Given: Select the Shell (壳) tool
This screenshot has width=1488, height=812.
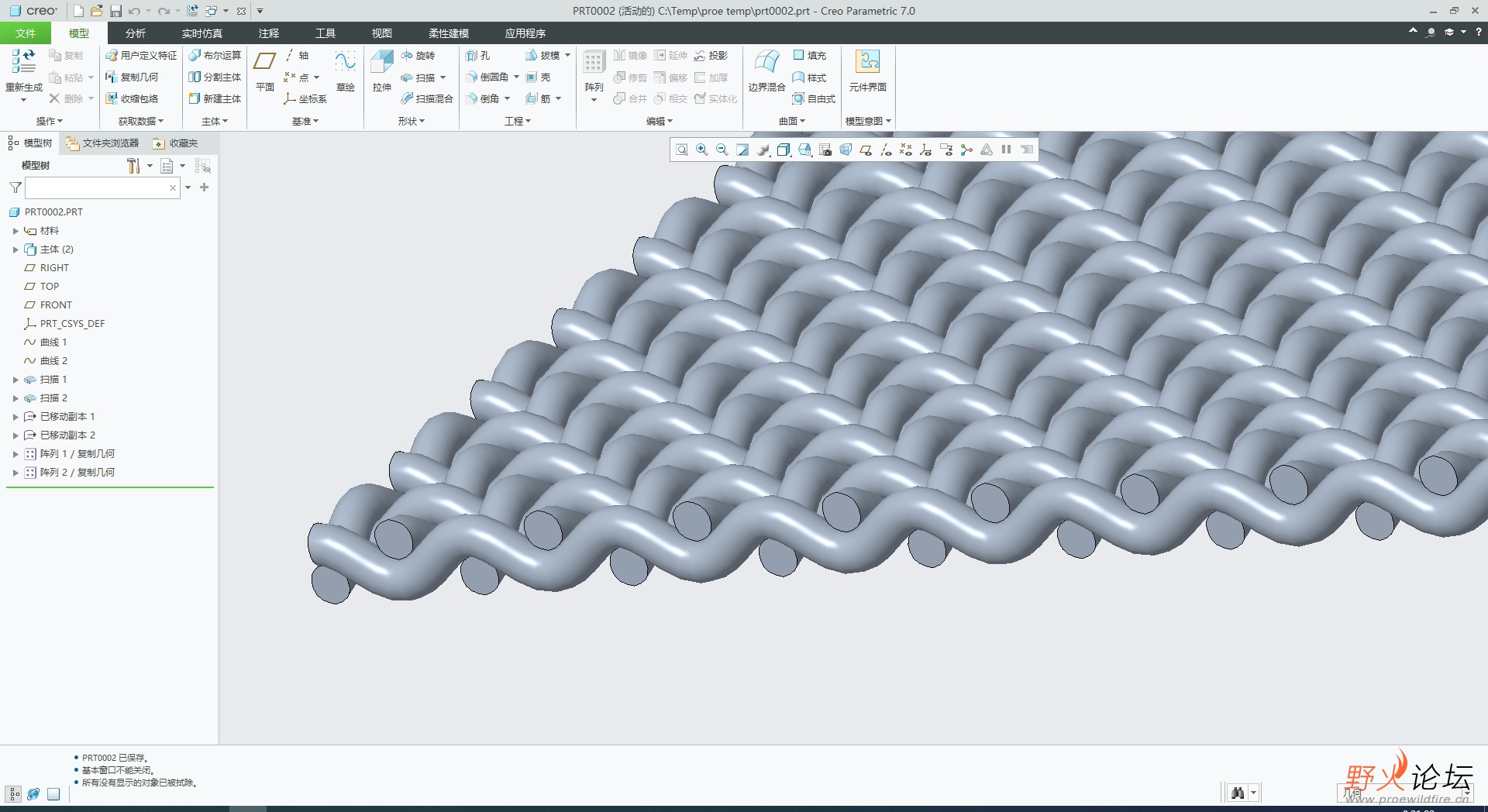Looking at the screenshot, I should pyautogui.click(x=539, y=77).
